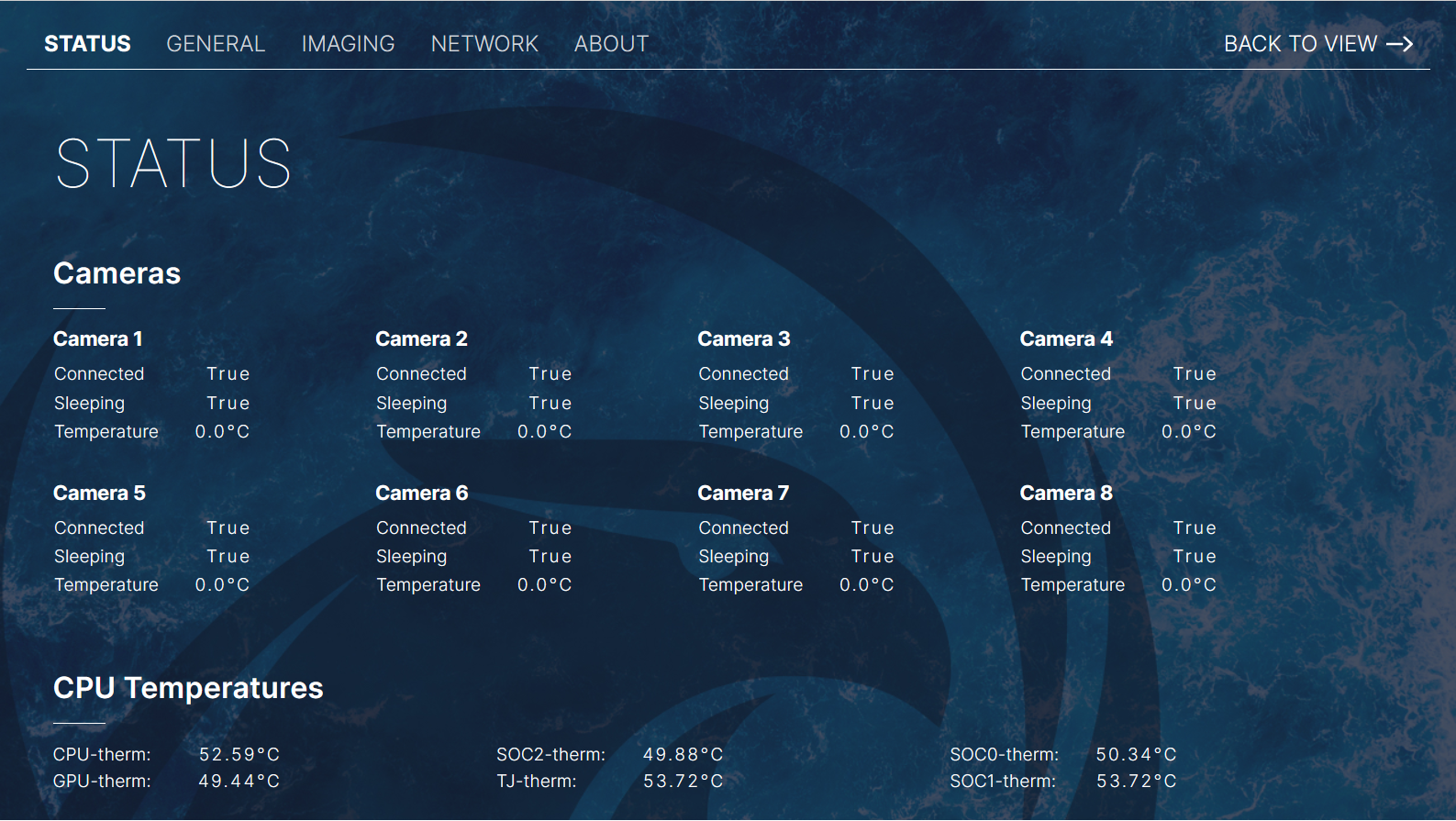Click the Camera 5 heading
The height and width of the screenshot is (821, 1456).
[99, 494]
